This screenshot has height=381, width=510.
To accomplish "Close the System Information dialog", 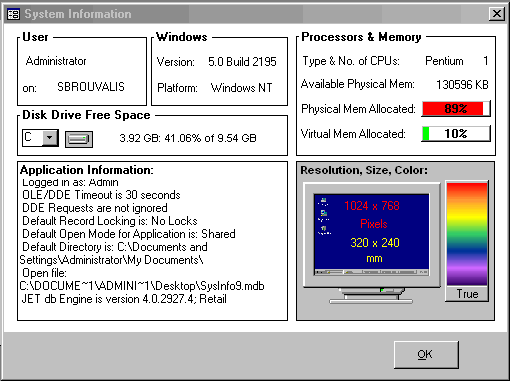I will point(496,14).
